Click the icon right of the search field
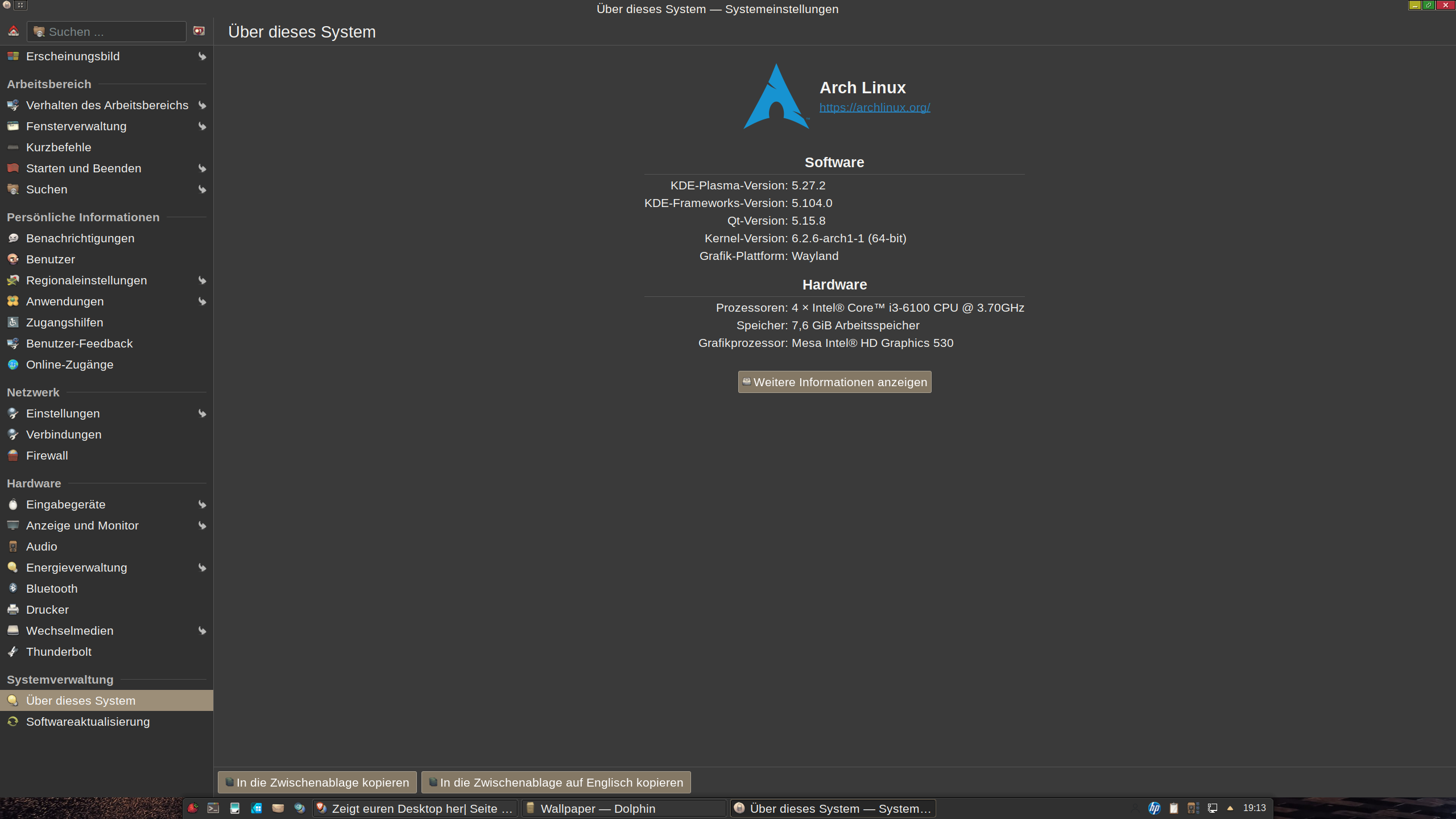 click(x=198, y=31)
